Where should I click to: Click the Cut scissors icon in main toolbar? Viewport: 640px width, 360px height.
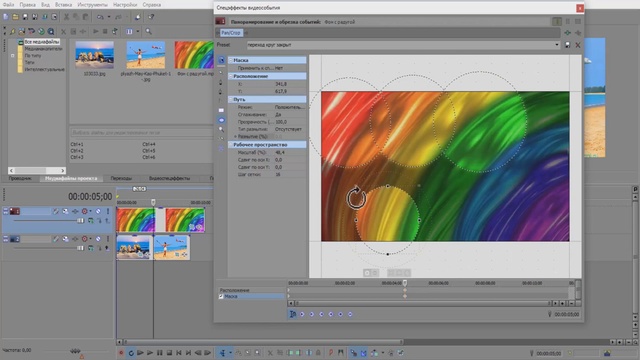click(66, 17)
